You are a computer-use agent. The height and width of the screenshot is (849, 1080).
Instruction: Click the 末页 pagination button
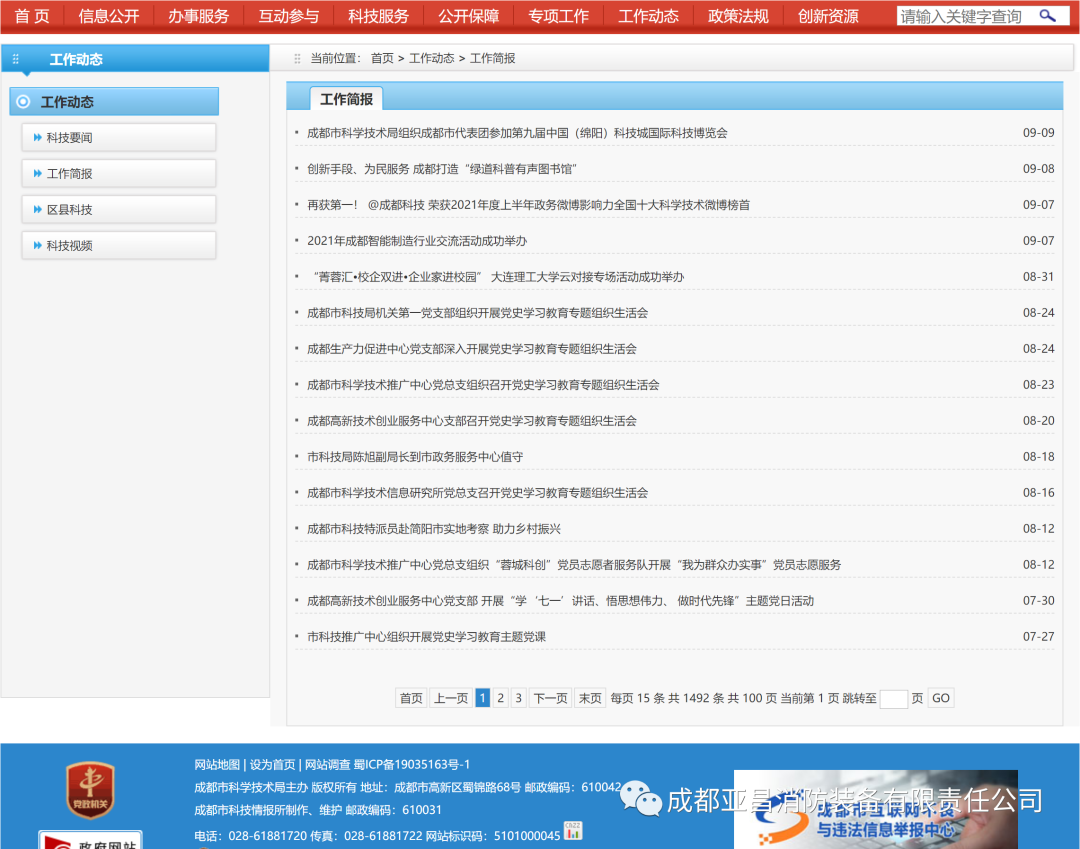[590, 698]
